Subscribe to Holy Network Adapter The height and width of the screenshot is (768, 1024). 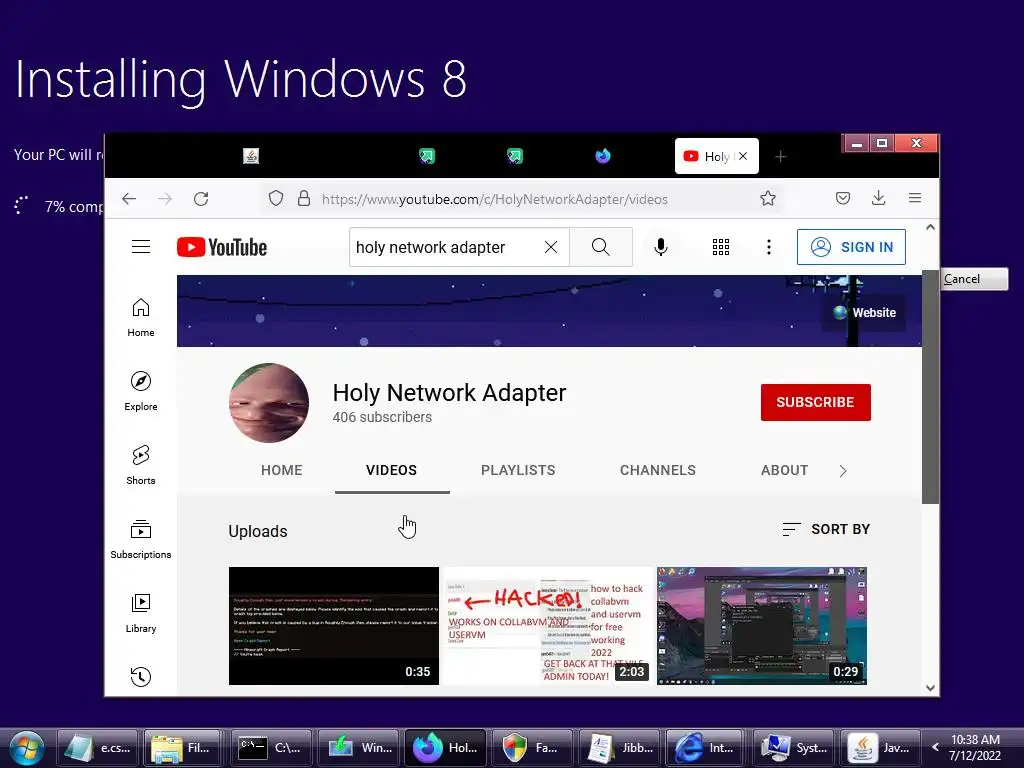[x=816, y=402]
